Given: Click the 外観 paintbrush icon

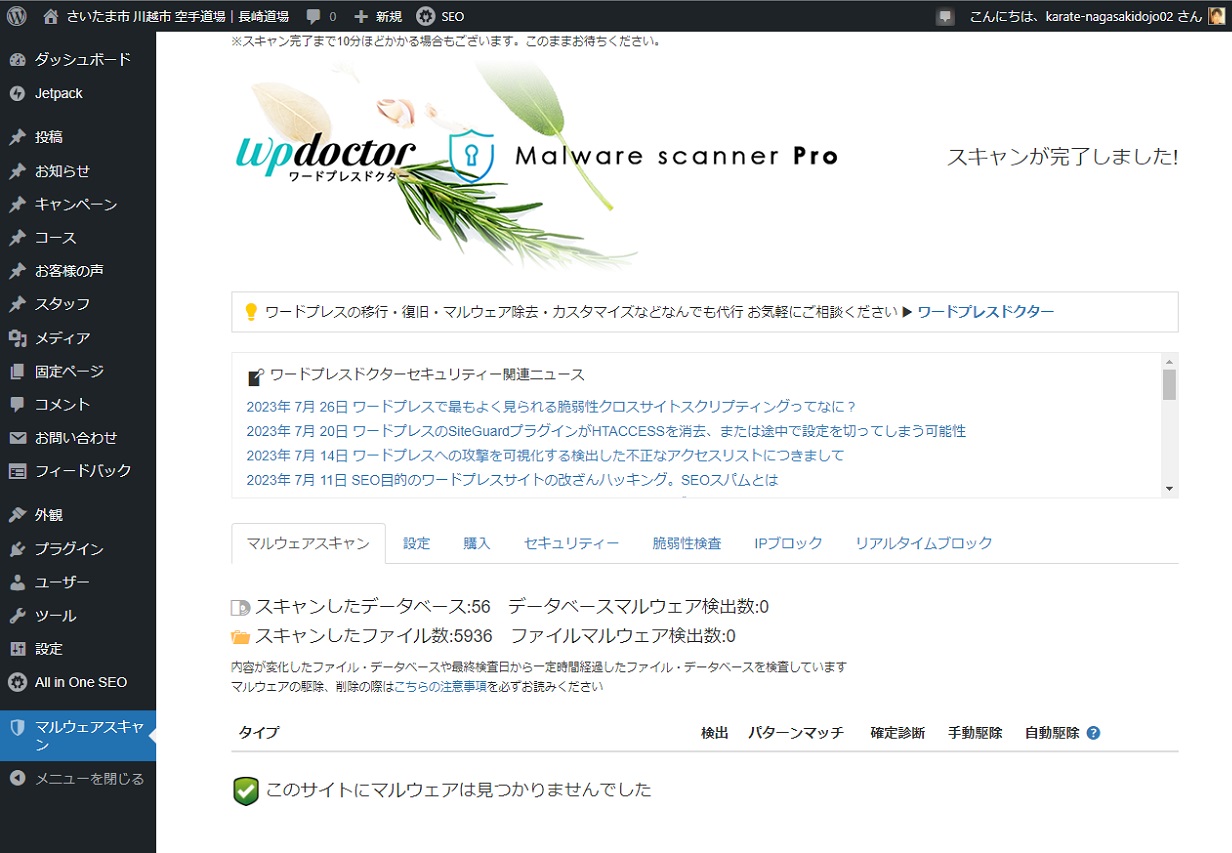Looking at the screenshot, I should (x=17, y=515).
